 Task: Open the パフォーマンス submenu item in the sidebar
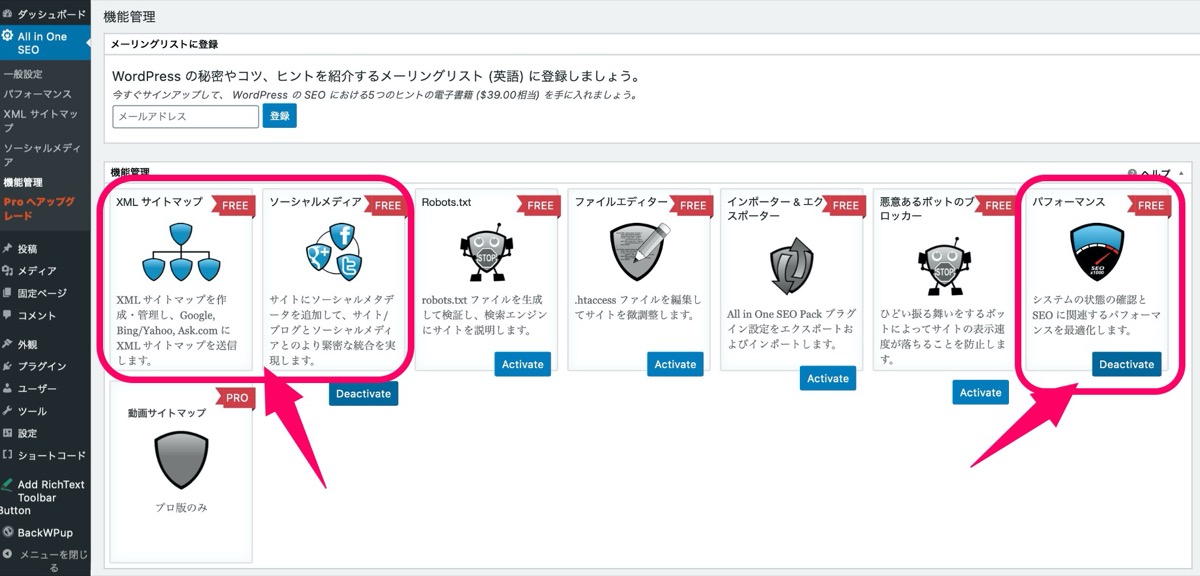37,93
